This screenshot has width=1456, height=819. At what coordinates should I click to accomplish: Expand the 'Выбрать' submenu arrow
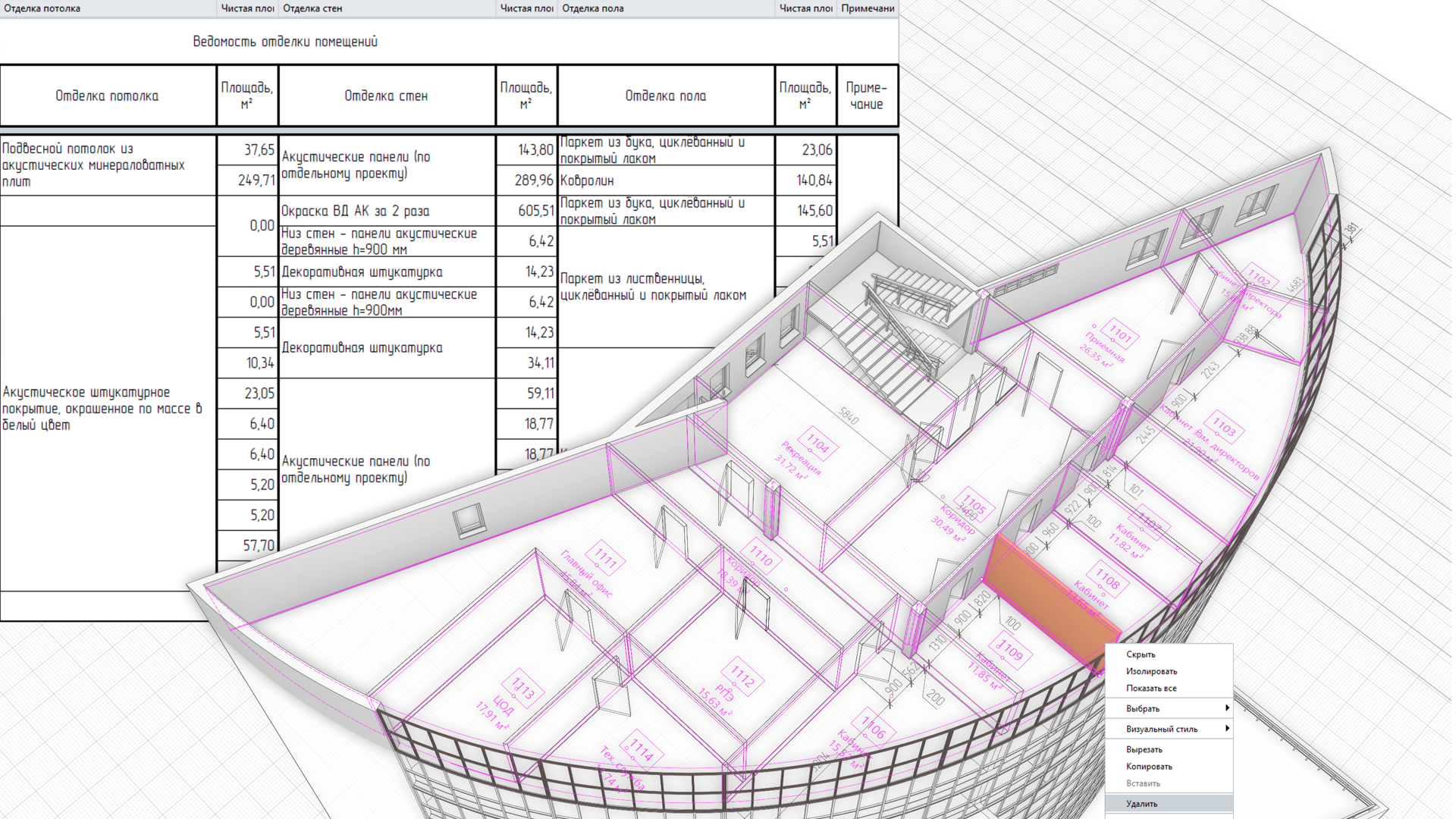[x=1226, y=708]
